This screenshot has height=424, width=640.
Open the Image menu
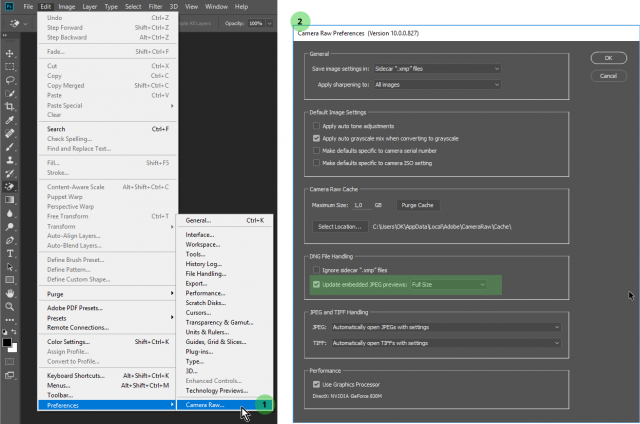coord(67,7)
